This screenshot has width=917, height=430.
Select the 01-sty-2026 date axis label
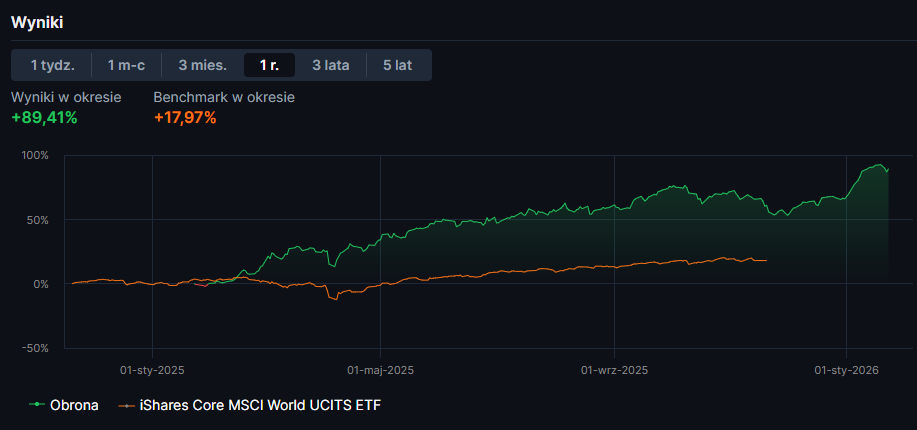846,370
